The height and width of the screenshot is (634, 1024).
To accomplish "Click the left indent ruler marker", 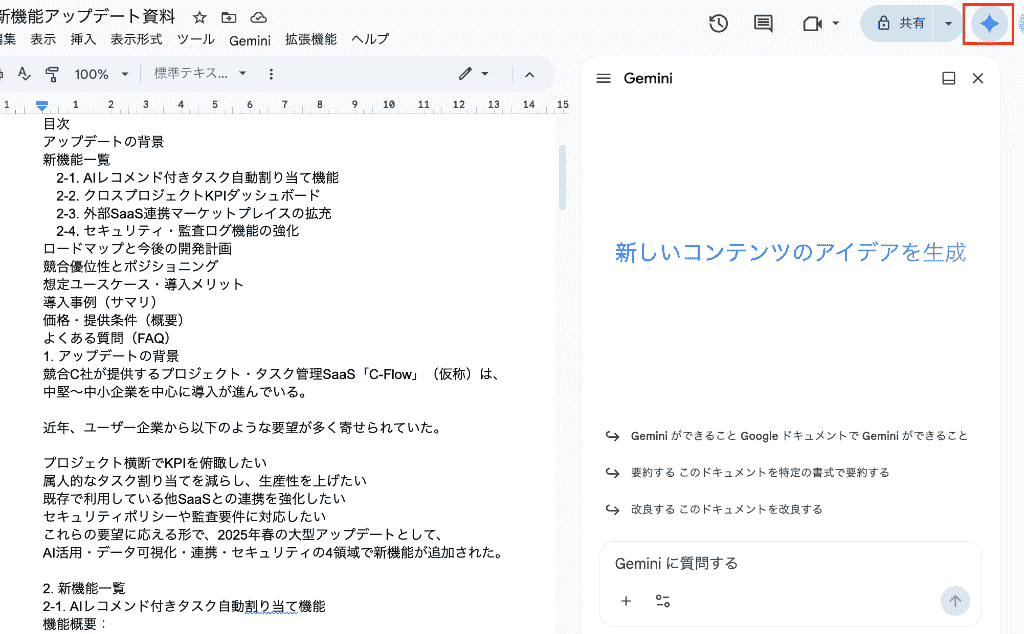I will coord(42,105).
